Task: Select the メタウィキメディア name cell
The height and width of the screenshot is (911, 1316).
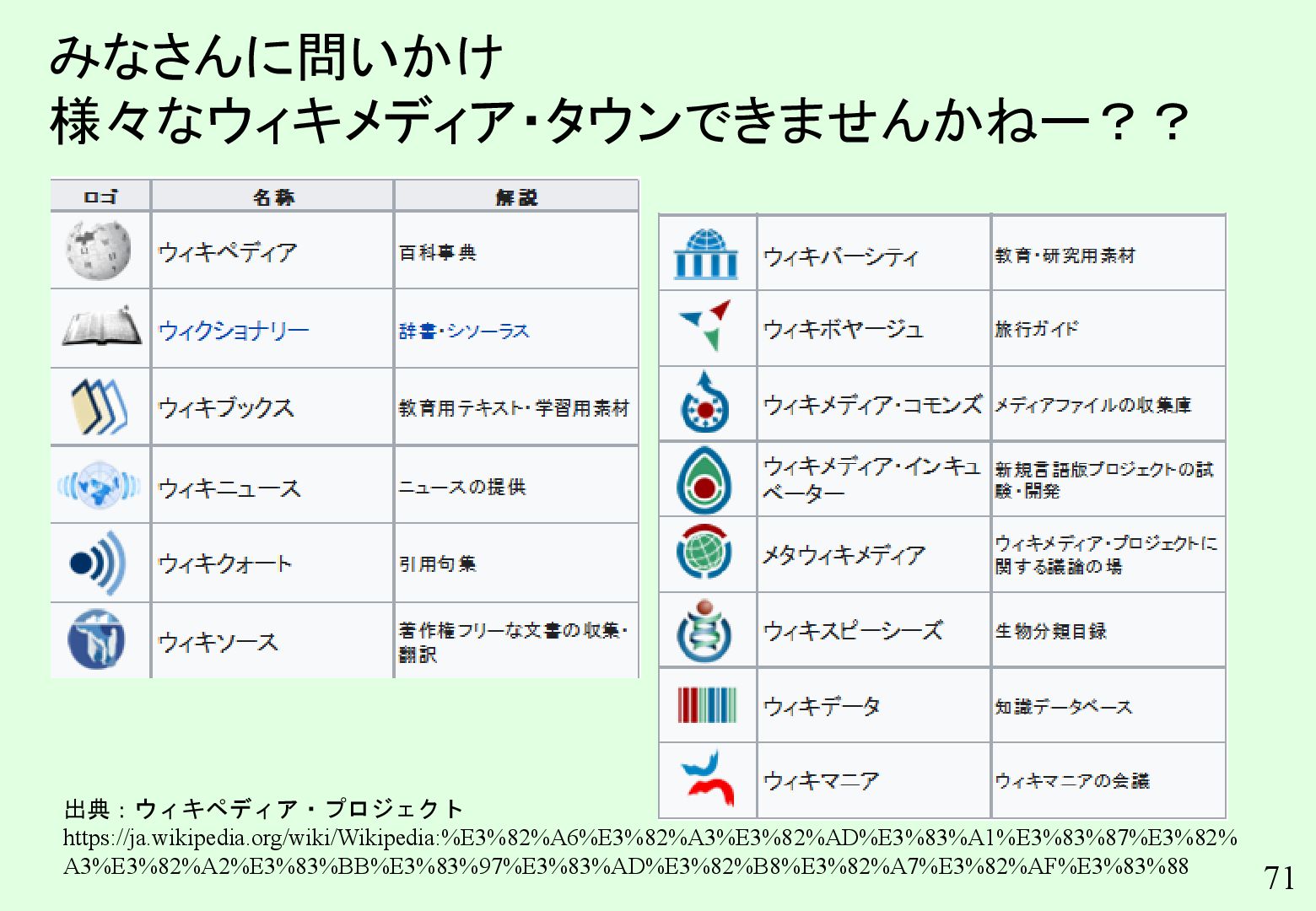Action: (874, 554)
